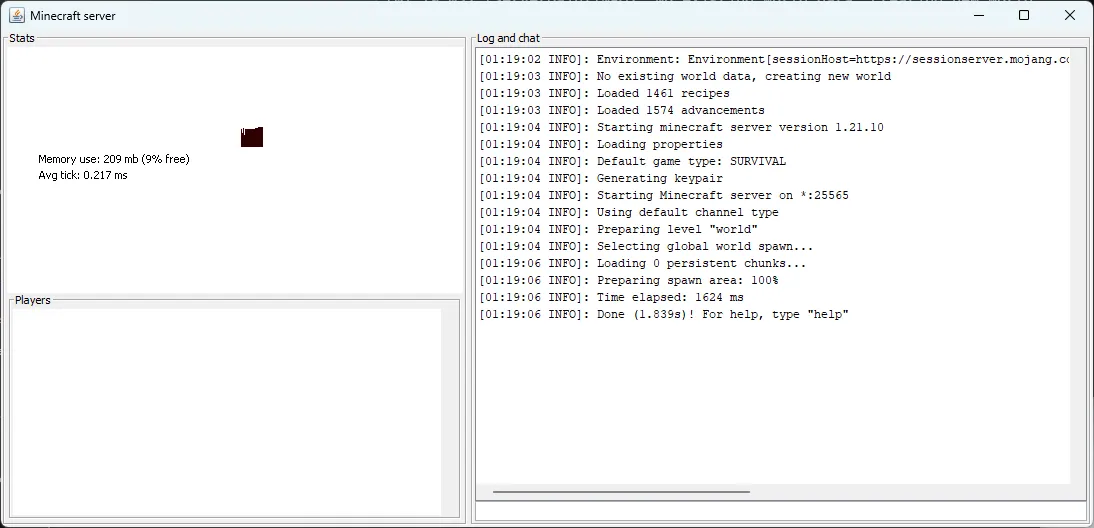Screen dimensions: 1094x528
Task: Click the "Memory use: 209 mb (9% free)" text
Action: pos(114,159)
